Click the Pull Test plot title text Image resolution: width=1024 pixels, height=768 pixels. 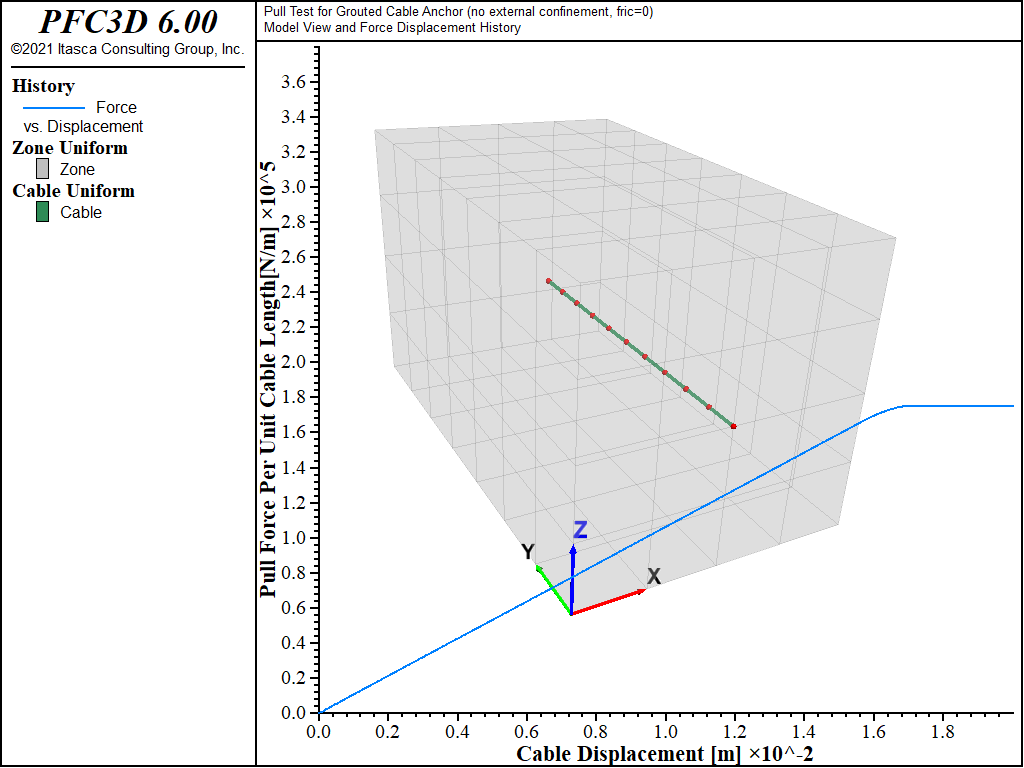pos(458,12)
